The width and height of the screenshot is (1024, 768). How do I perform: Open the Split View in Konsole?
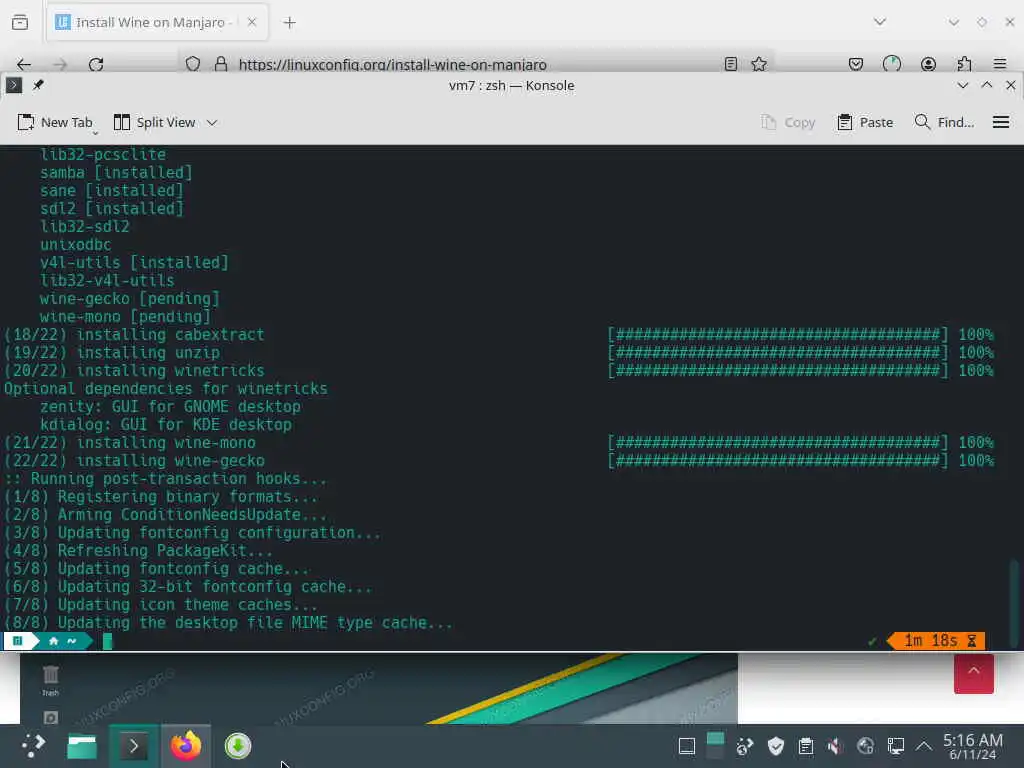[x=155, y=122]
